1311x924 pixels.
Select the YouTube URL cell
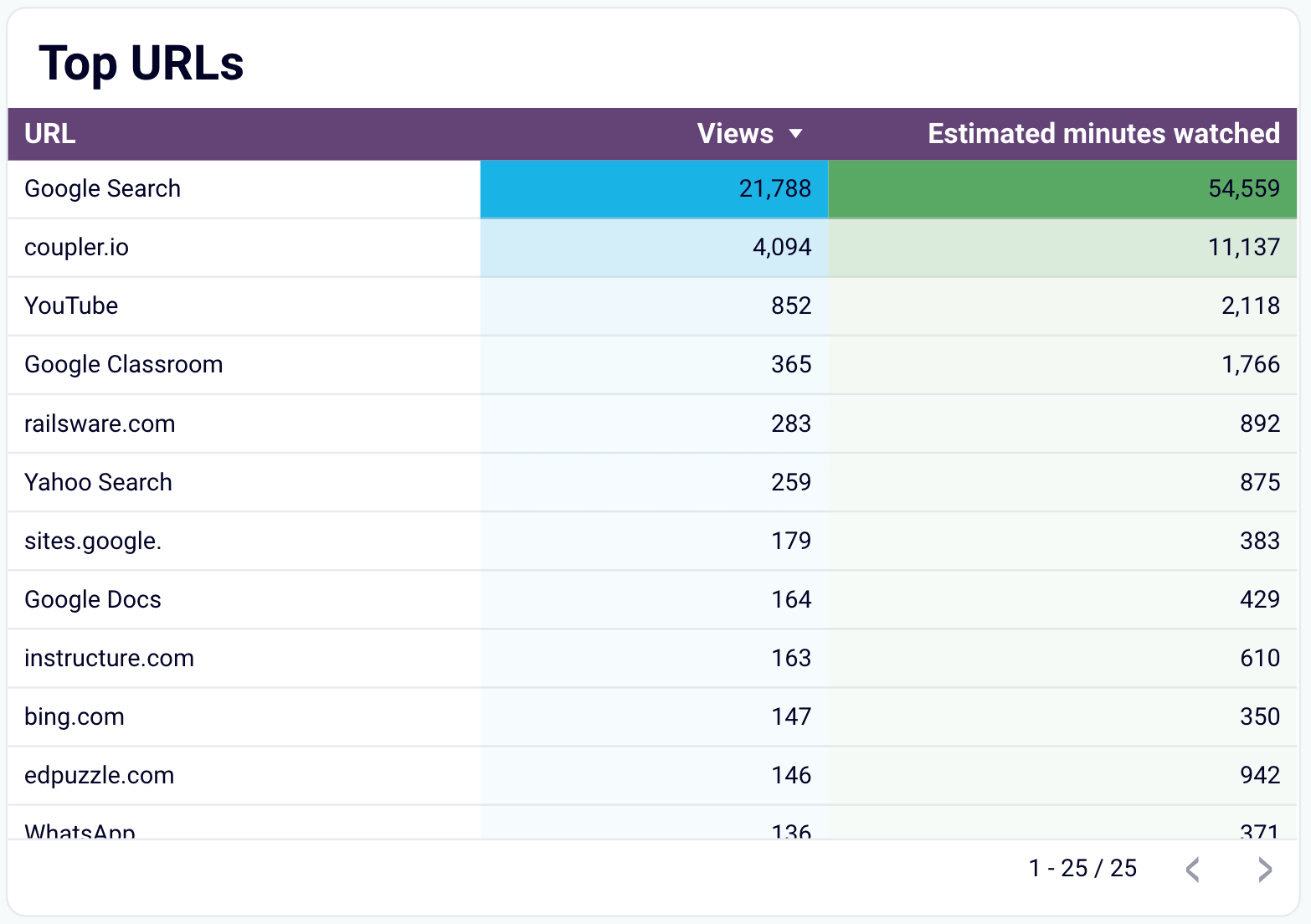[x=244, y=306]
